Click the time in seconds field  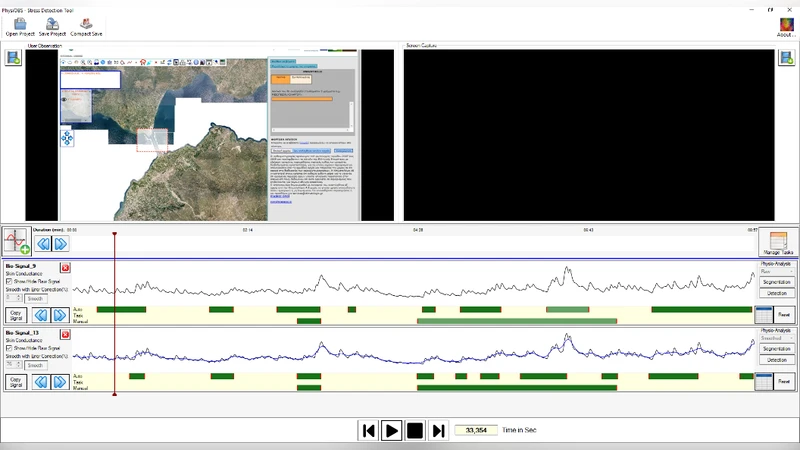[x=476, y=430]
